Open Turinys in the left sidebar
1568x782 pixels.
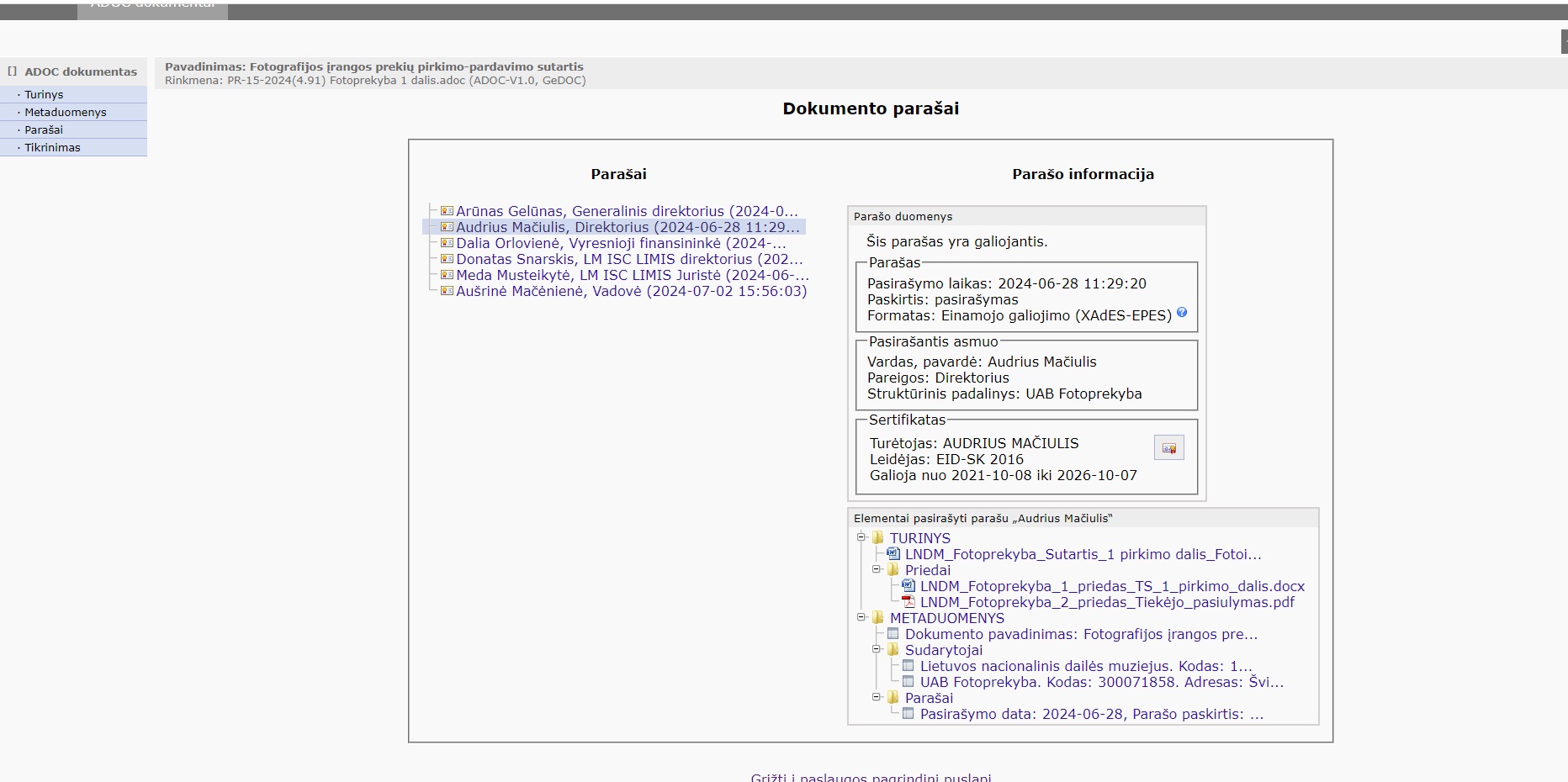[44, 95]
